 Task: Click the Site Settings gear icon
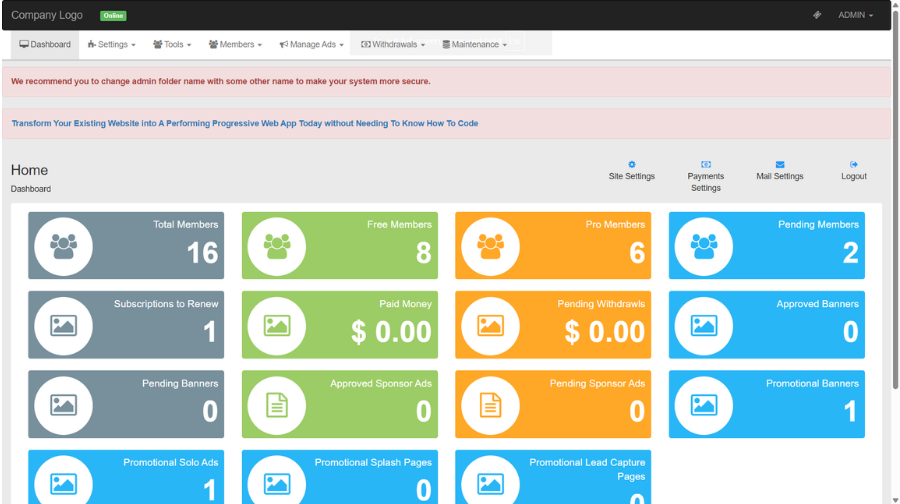coord(631,164)
